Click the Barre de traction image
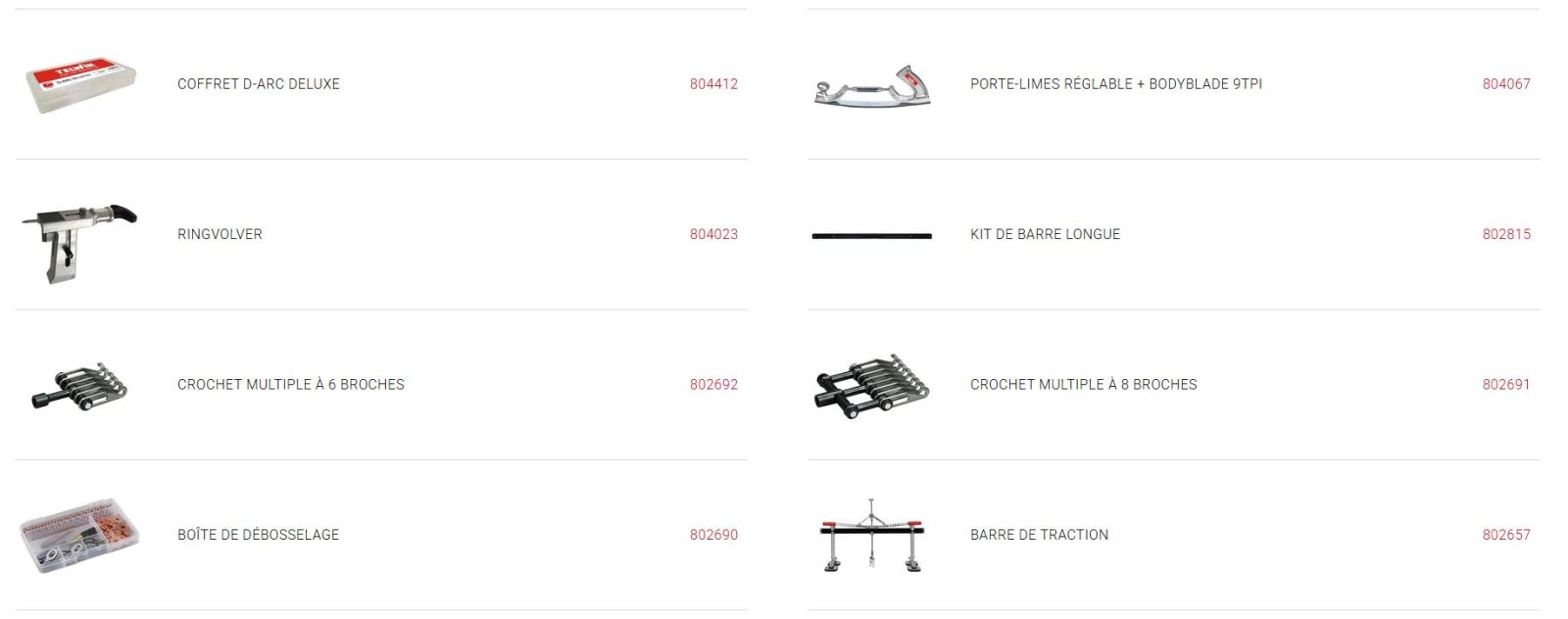The height and width of the screenshot is (619, 1568). pos(872,535)
